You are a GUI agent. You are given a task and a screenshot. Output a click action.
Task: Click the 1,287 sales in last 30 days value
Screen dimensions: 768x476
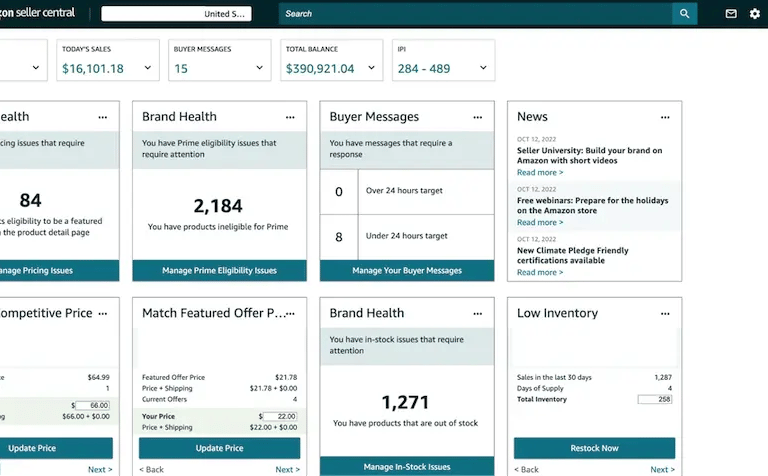[663, 377]
